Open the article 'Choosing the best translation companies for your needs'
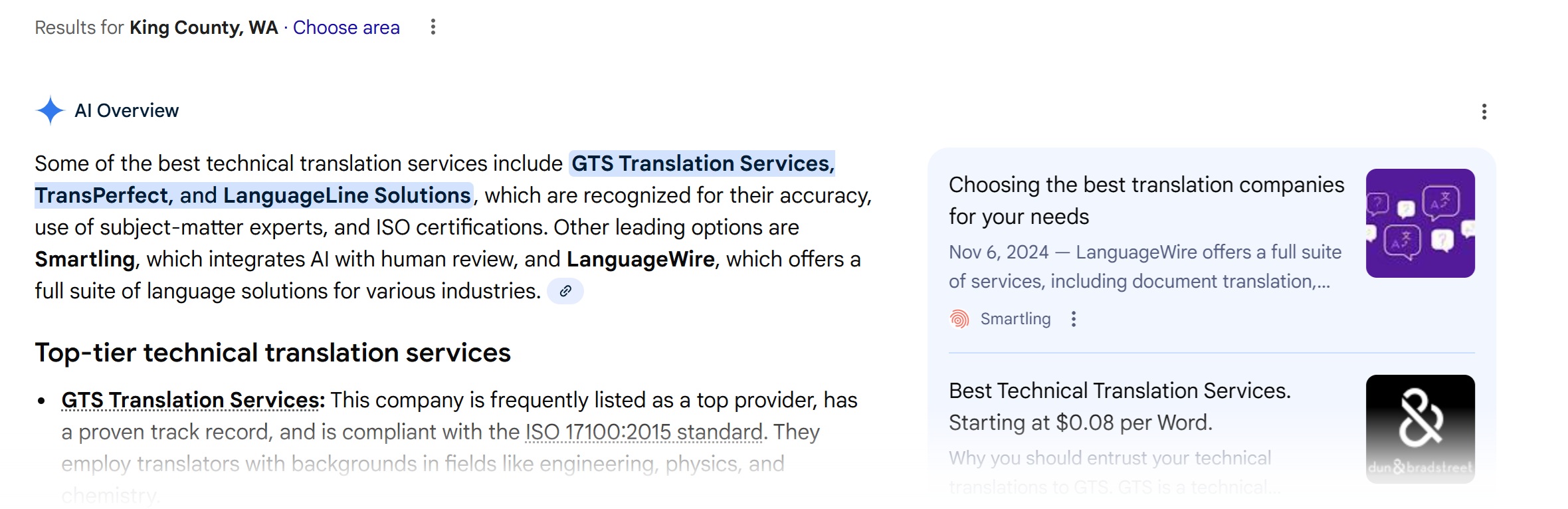The width and height of the screenshot is (1568, 509). click(1147, 200)
